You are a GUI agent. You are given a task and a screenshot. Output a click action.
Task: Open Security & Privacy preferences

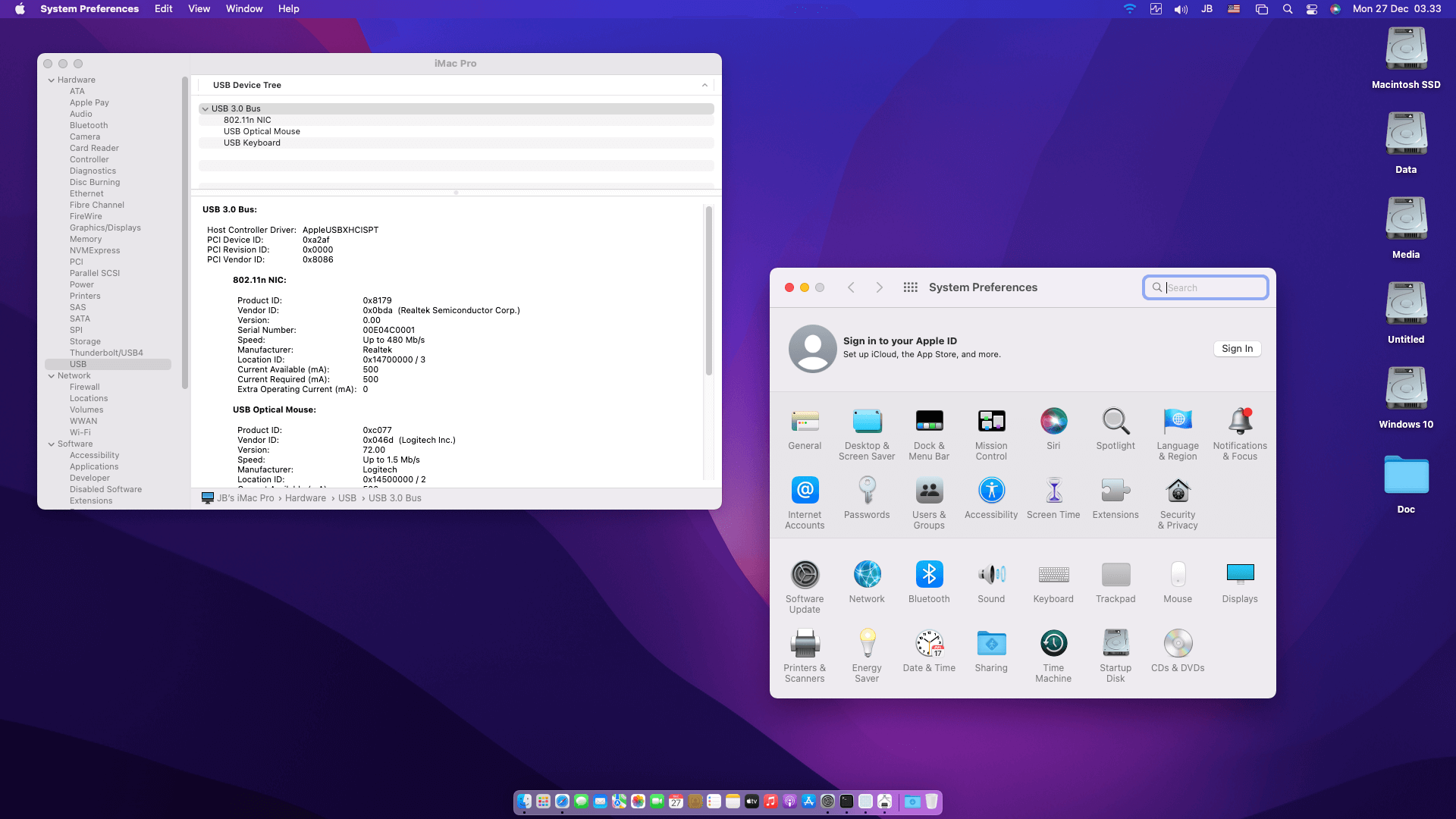[1178, 503]
